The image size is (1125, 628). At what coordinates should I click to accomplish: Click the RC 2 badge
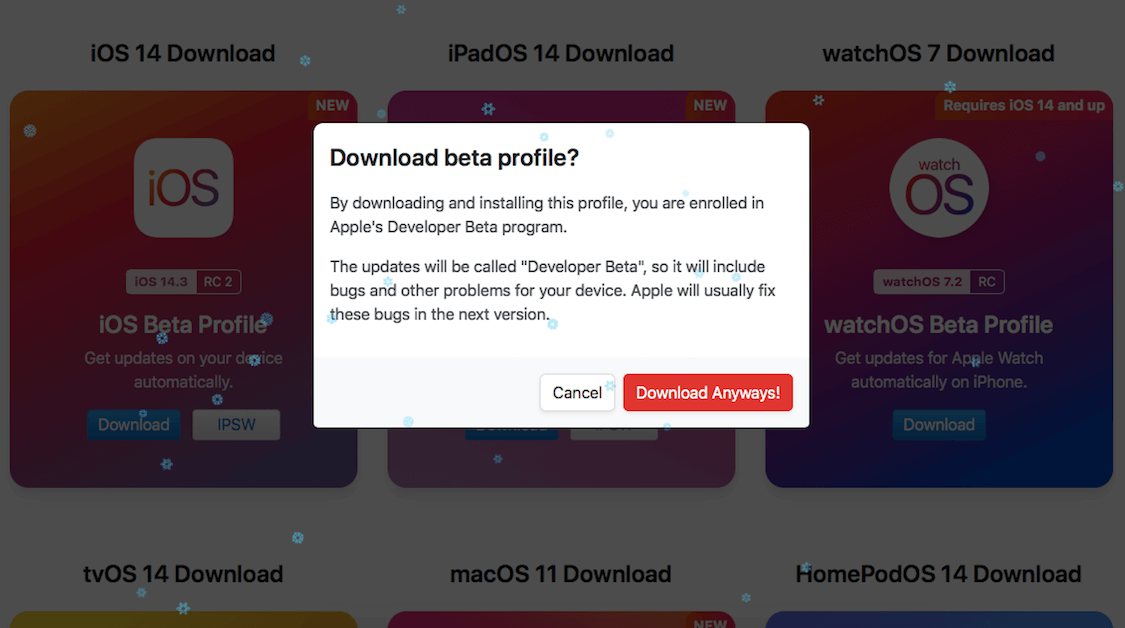(x=218, y=282)
